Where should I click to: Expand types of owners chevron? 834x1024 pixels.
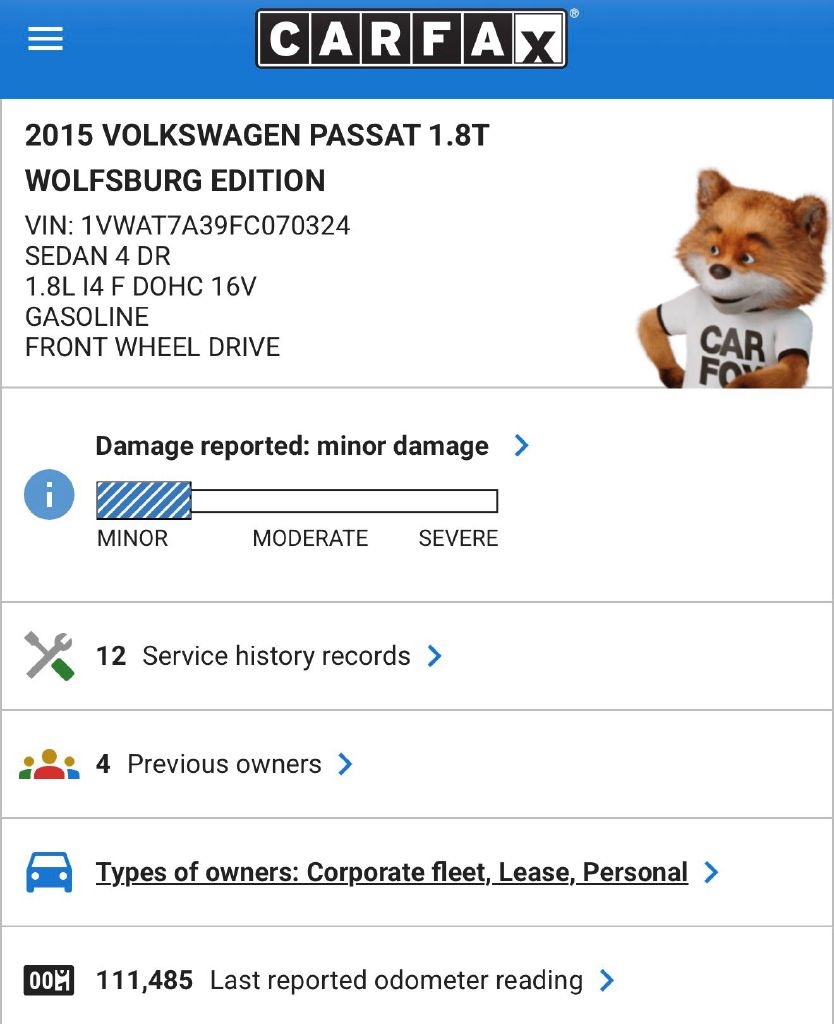(711, 872)
